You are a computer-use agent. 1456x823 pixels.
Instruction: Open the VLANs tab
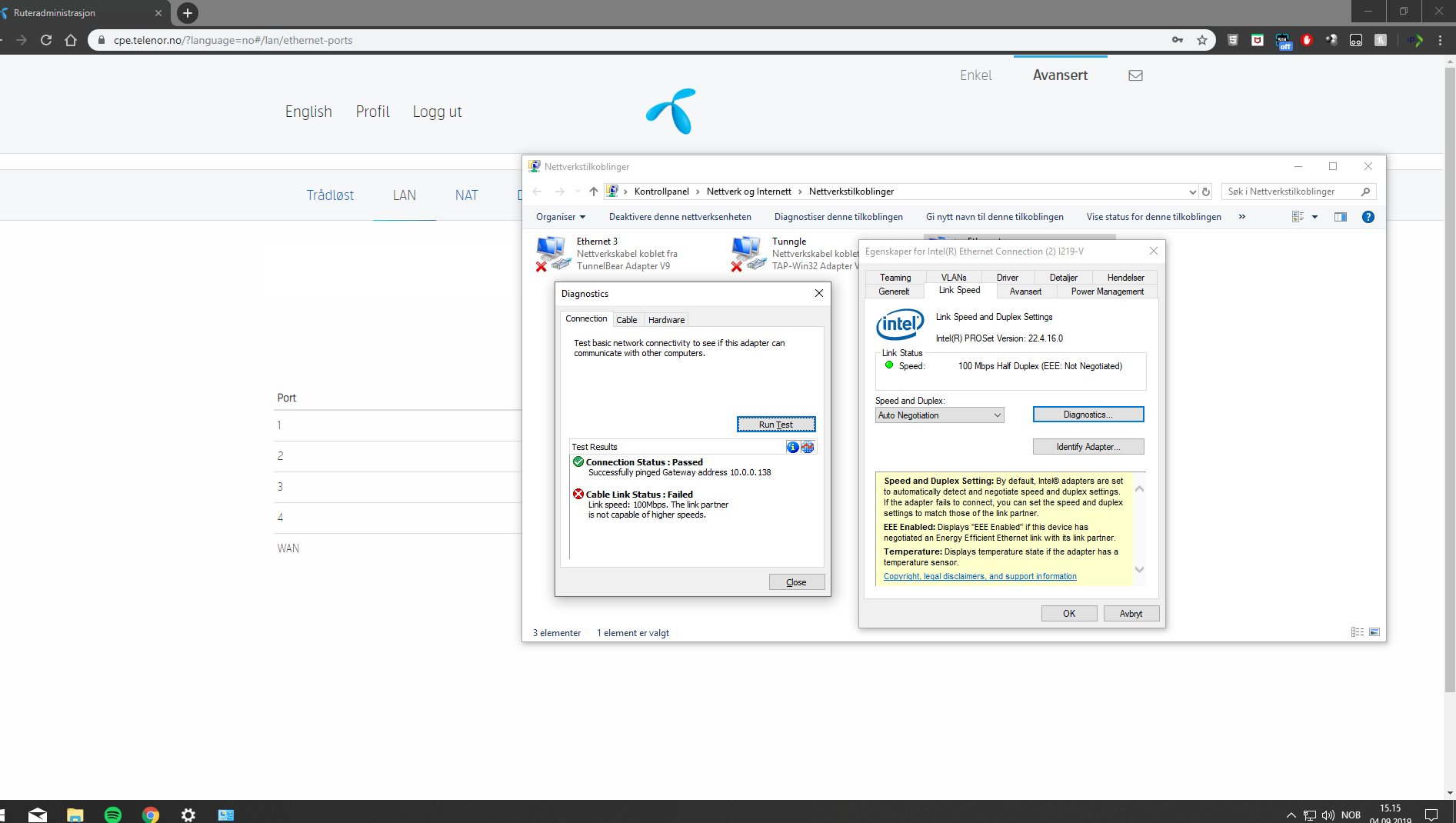tap(954, 278)
